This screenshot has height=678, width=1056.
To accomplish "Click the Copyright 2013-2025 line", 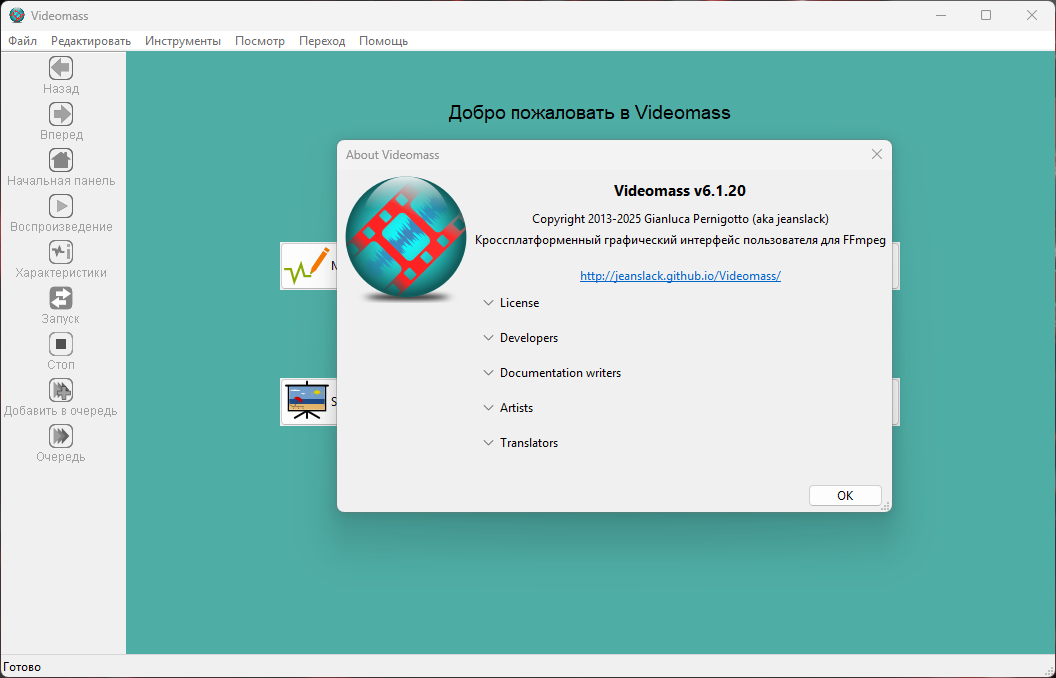I will pos(680,219).
